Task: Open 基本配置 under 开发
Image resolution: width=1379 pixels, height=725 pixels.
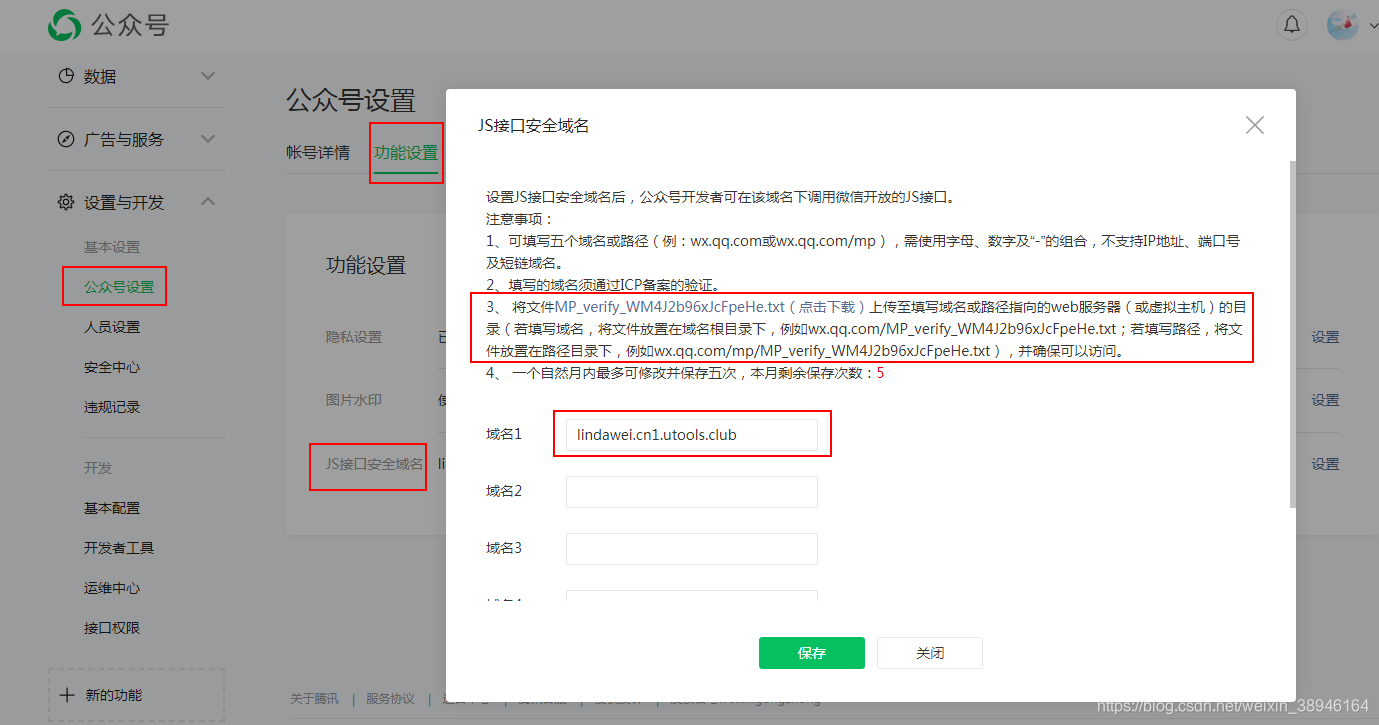Action: (112, 508)
